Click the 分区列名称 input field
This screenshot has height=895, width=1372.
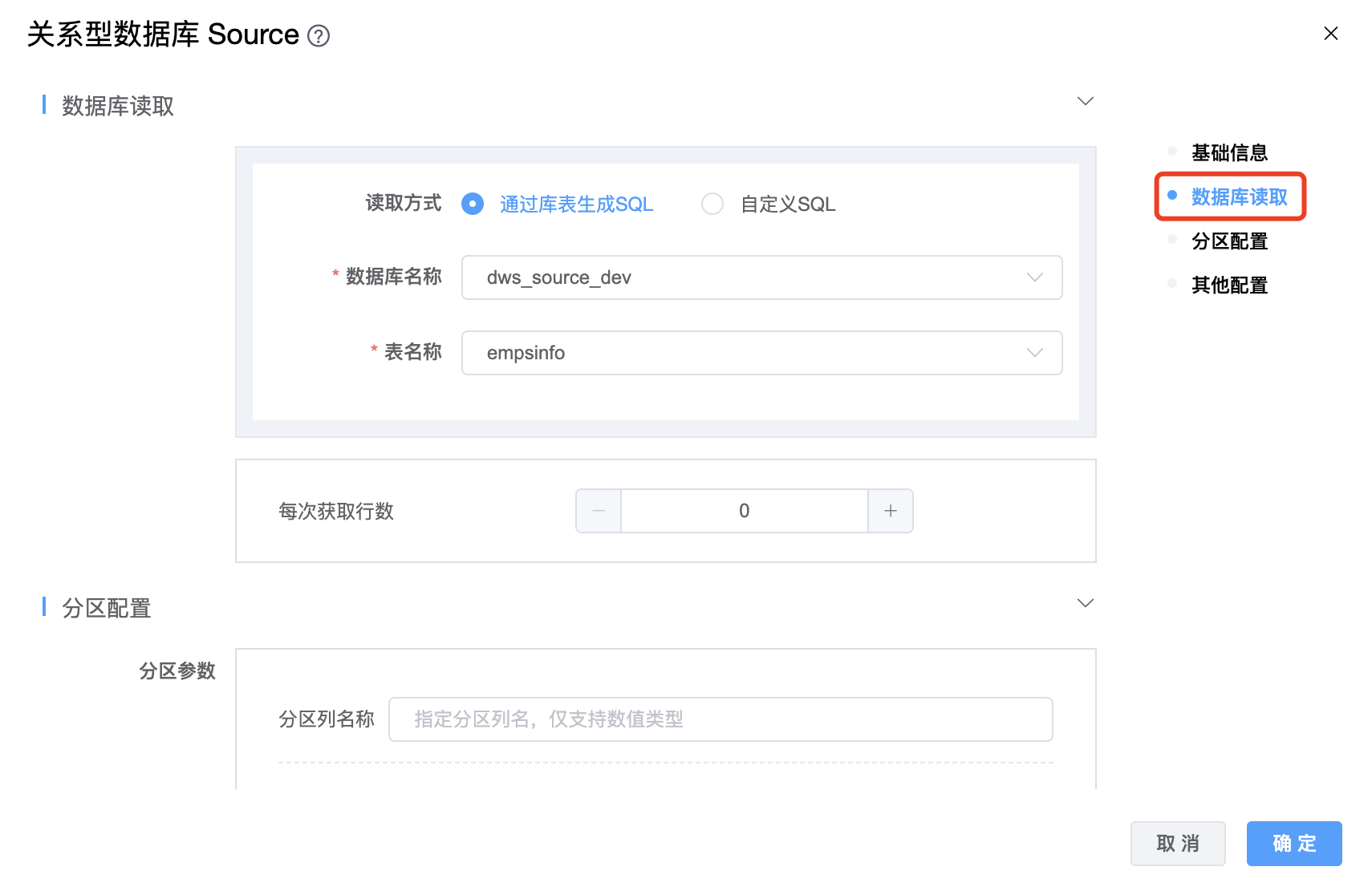point(720,719)
